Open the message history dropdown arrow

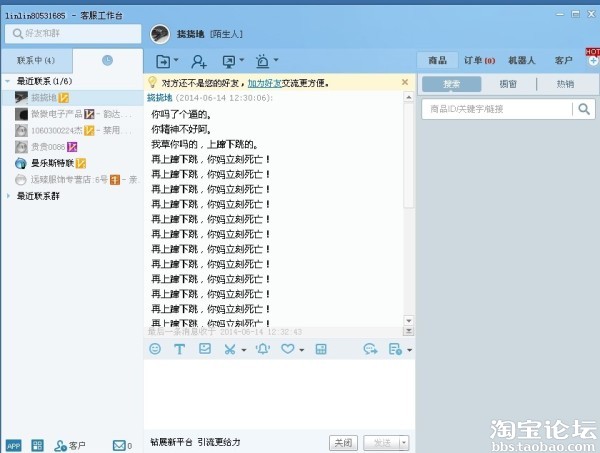click(x=409, y=350)
